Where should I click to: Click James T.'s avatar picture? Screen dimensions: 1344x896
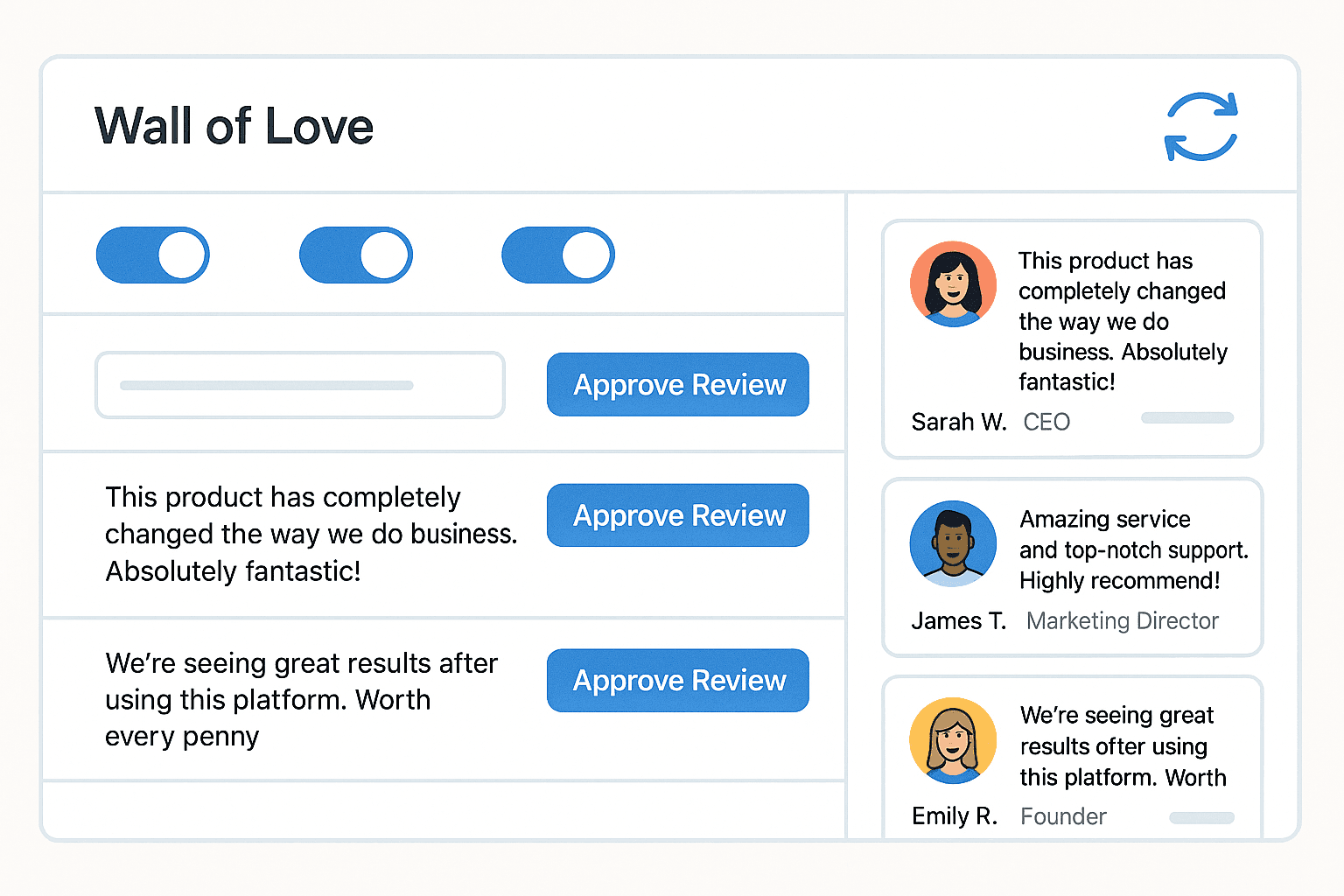953,542
